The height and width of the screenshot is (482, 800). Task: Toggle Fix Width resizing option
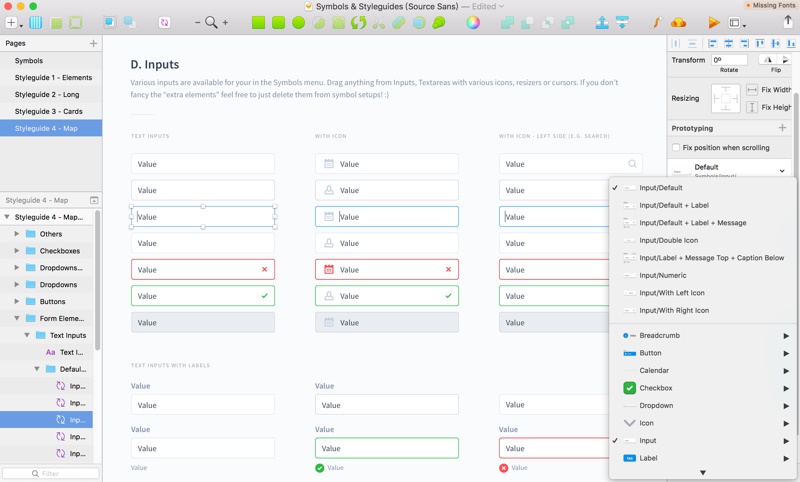click(x=753, y=91)
